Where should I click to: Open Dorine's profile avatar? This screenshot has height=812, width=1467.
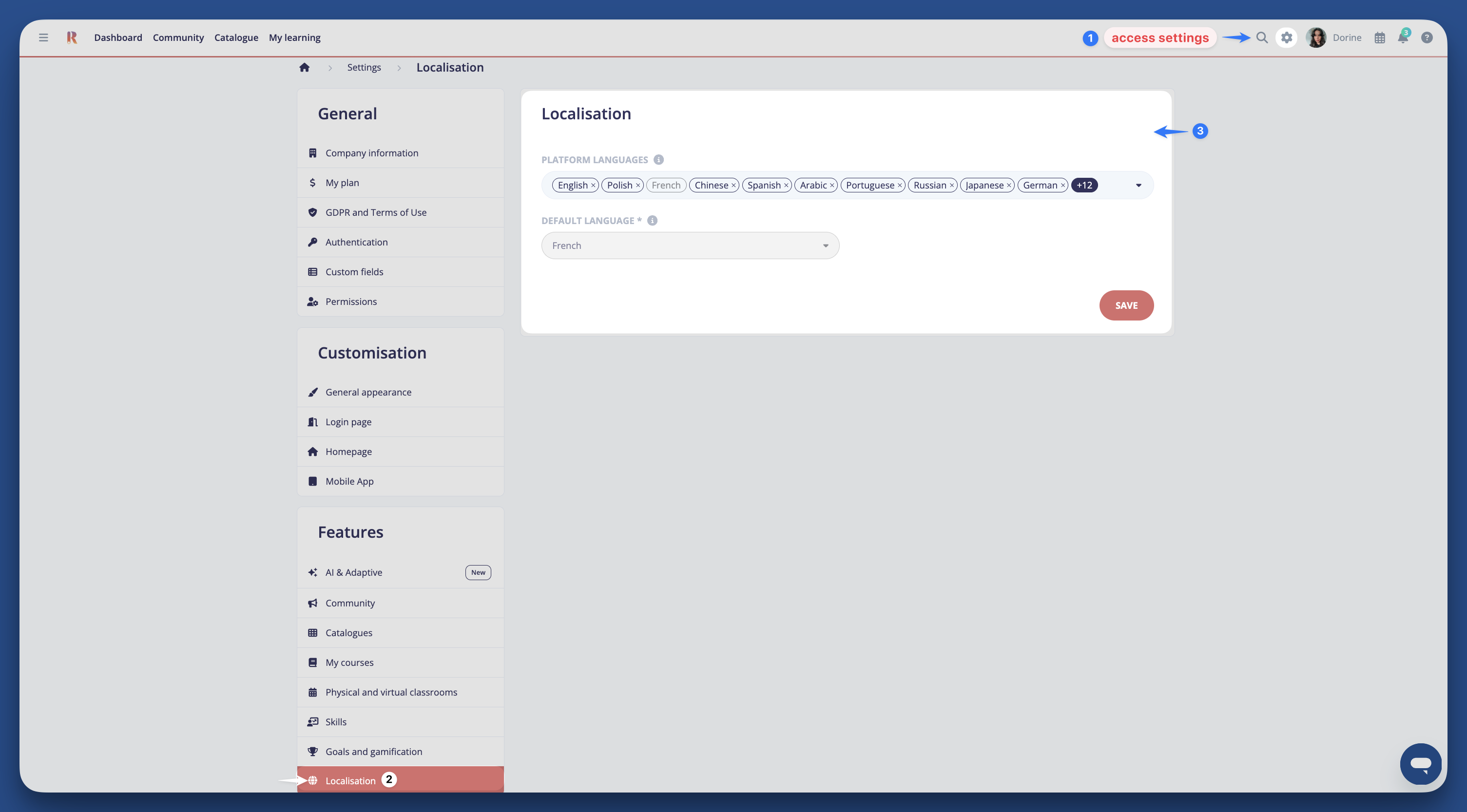(1316, 37)
